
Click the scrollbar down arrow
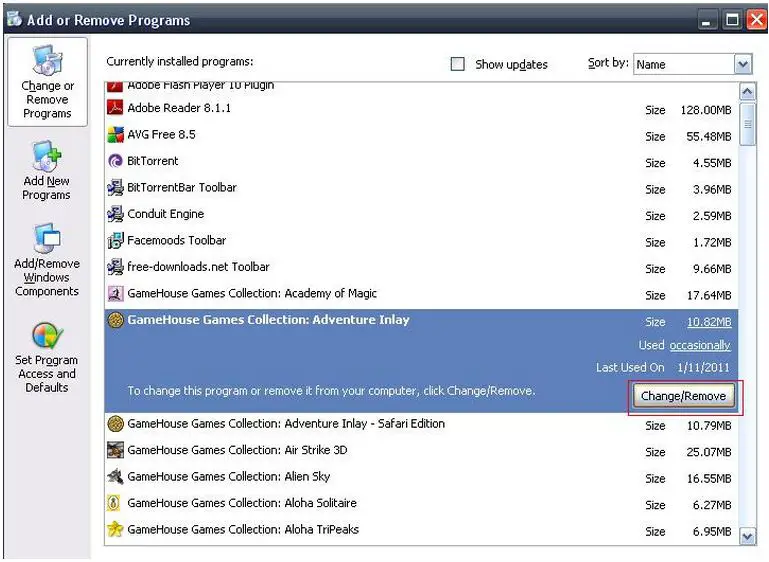click(747, 536)
